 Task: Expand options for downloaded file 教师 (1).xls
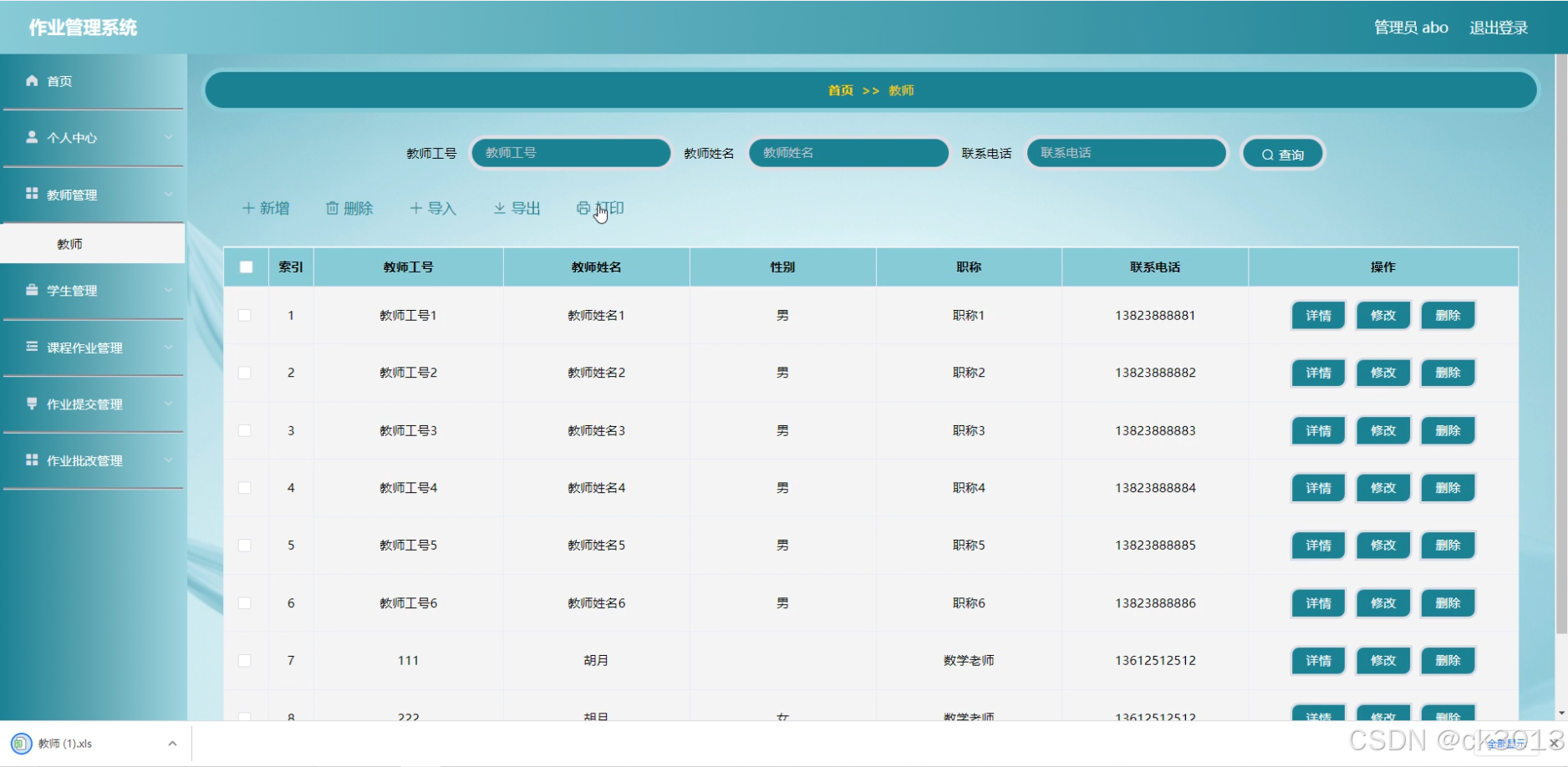(173, 742)
